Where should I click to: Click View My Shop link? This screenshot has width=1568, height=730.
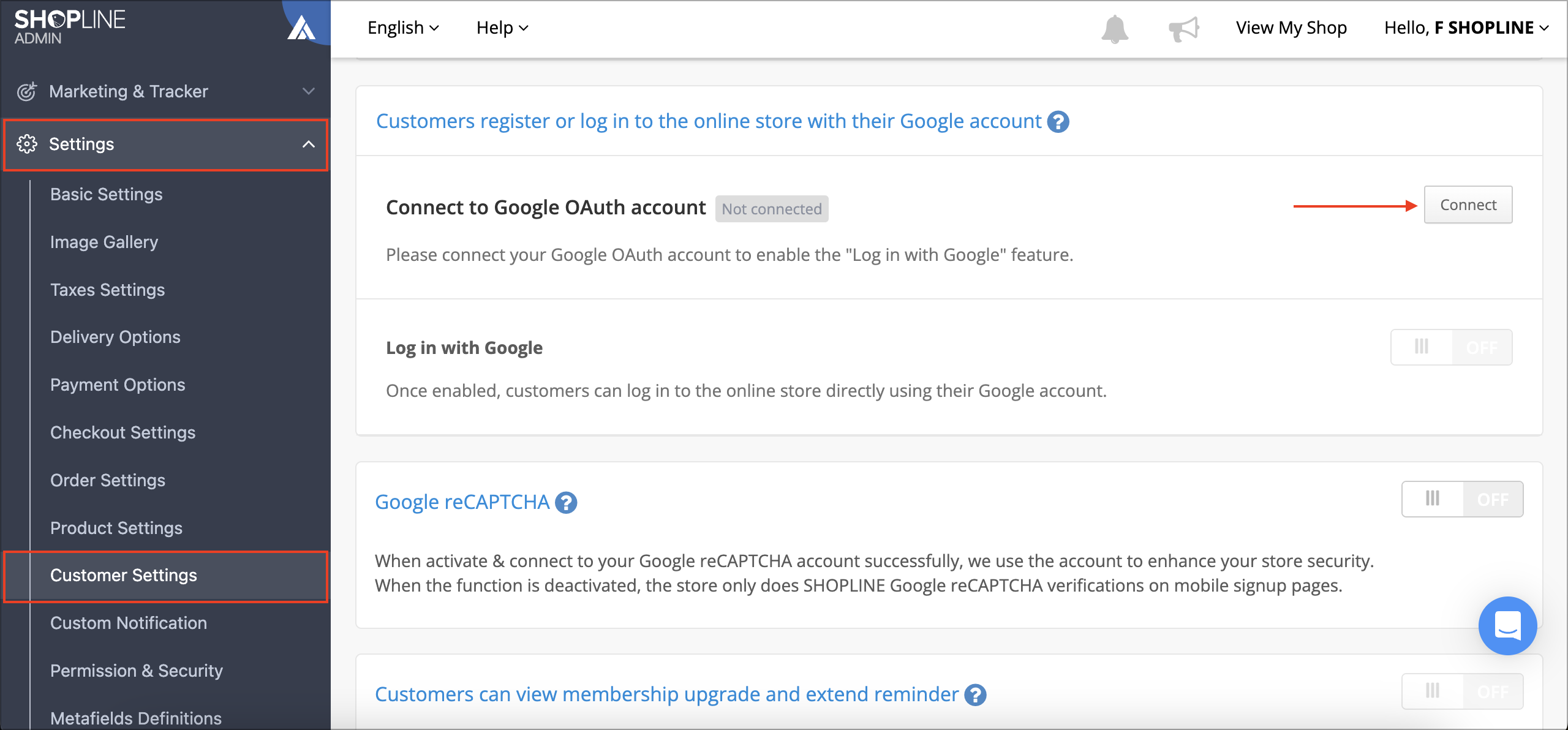pyautogui.click(x=1291, y=28)
